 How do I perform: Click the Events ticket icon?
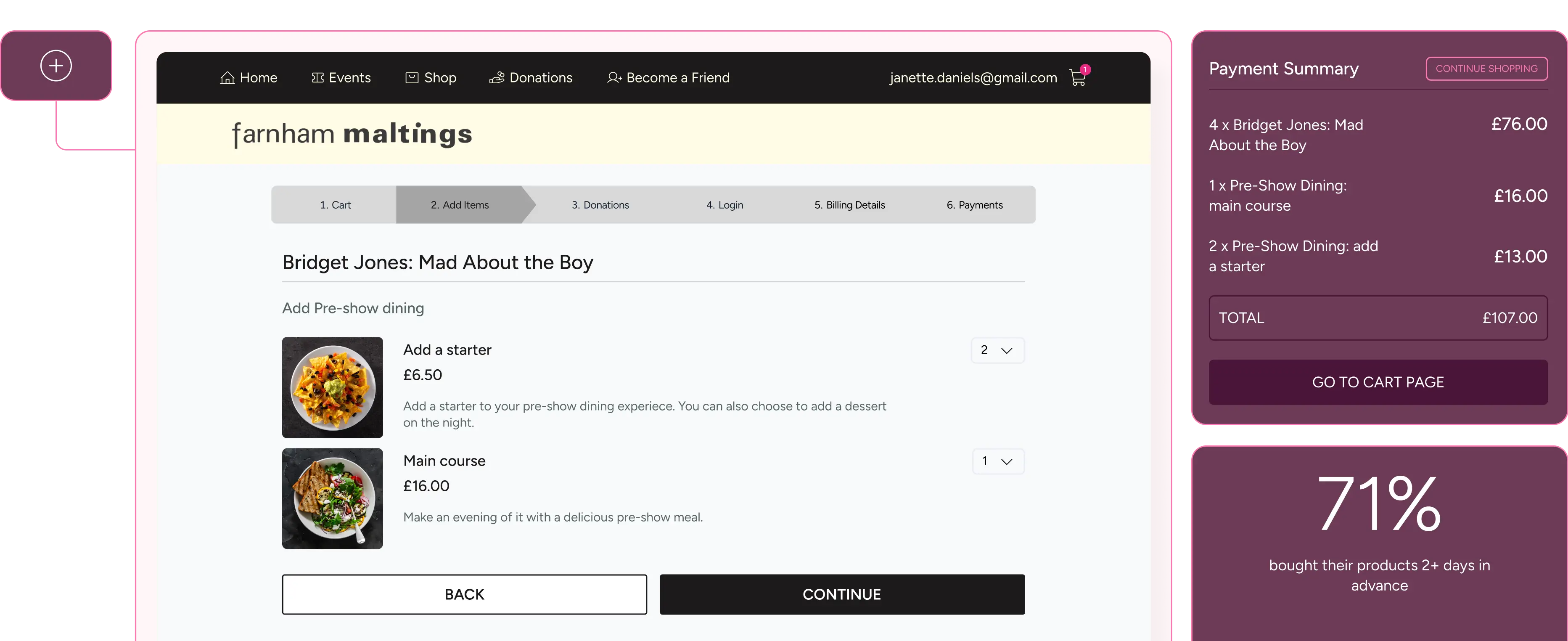point(317,78)
